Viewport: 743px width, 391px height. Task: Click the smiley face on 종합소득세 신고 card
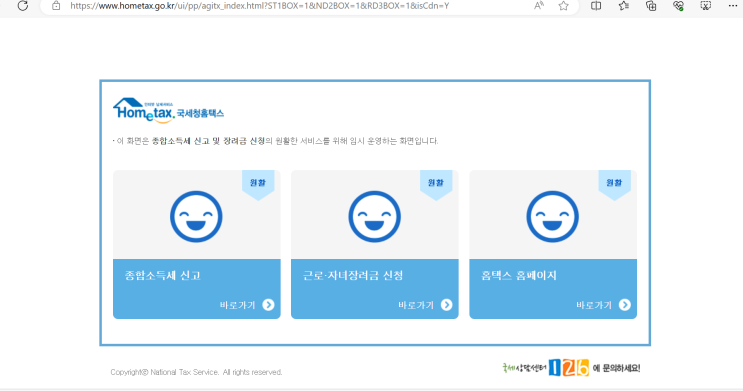point(196,217)
